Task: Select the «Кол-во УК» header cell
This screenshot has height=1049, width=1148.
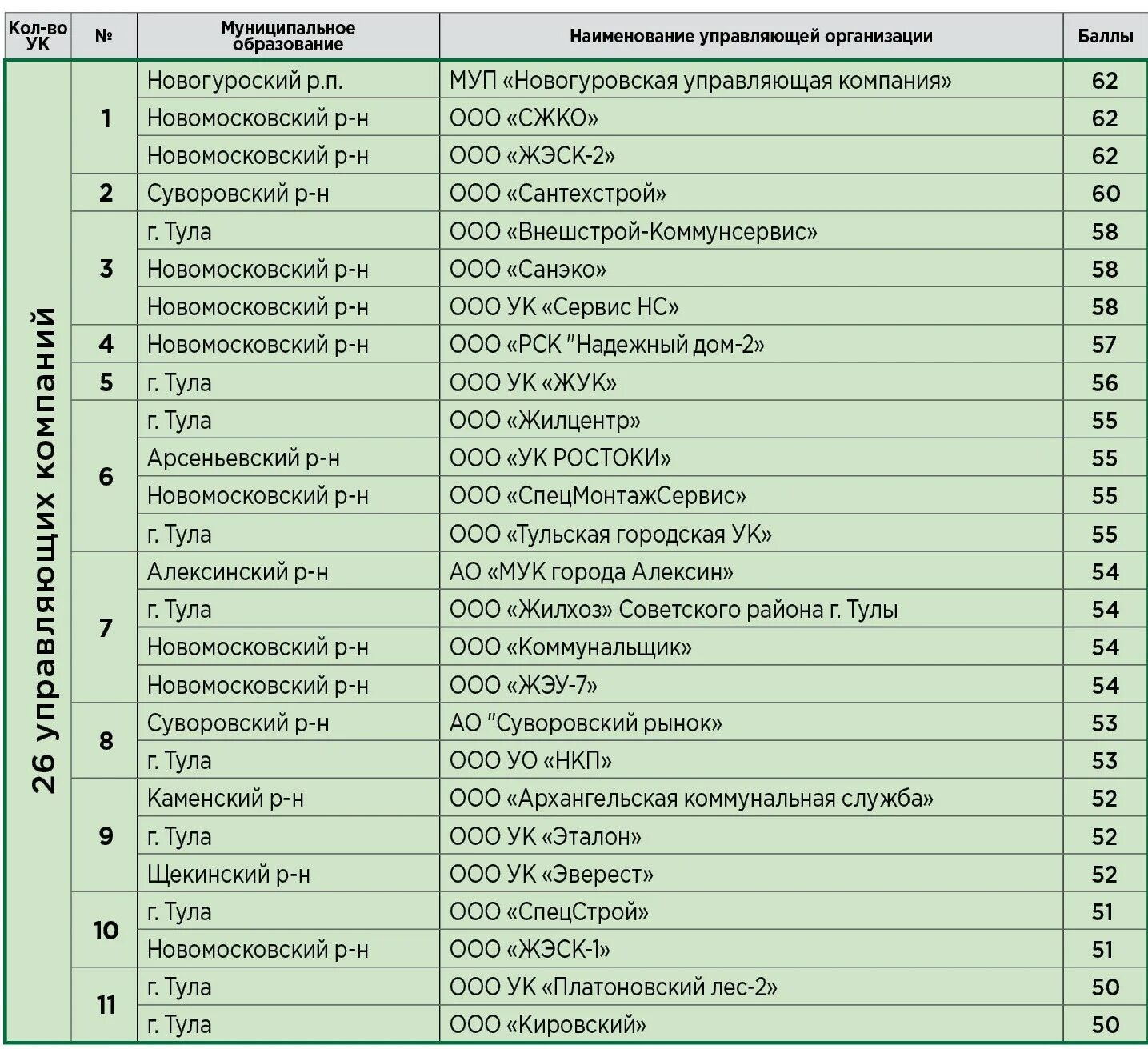Action: (x=38, y=36)
